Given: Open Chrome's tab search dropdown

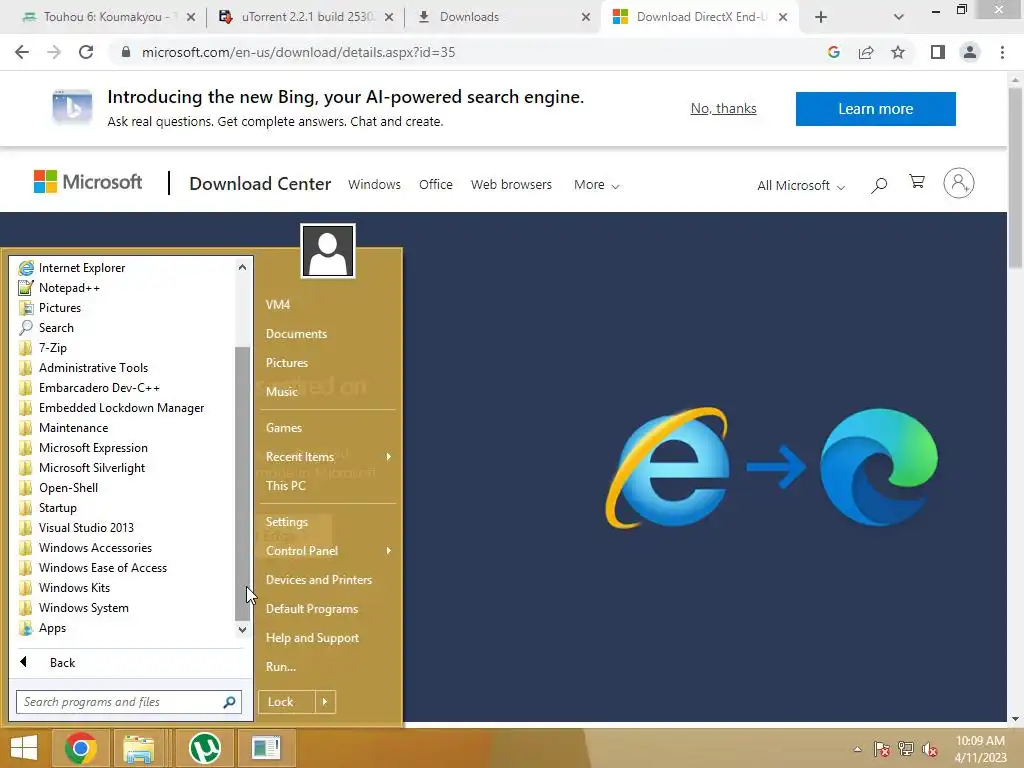Looking at the screenshot, I should coord(899,17).
